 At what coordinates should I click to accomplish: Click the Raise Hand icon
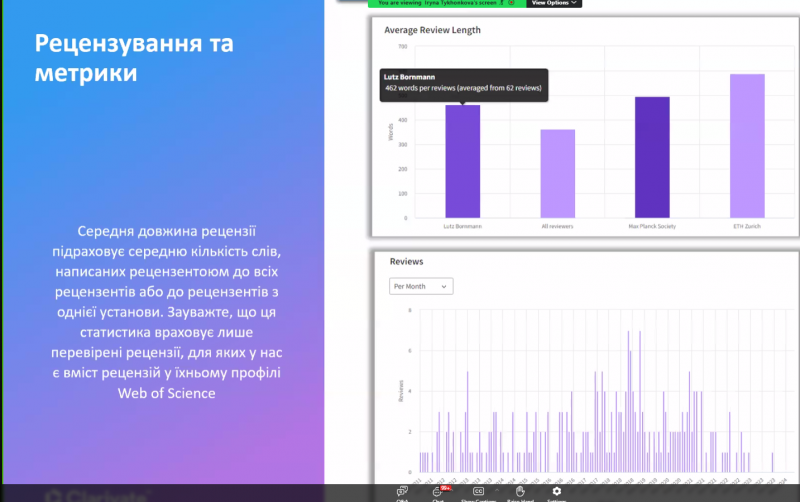coord(520,491)
